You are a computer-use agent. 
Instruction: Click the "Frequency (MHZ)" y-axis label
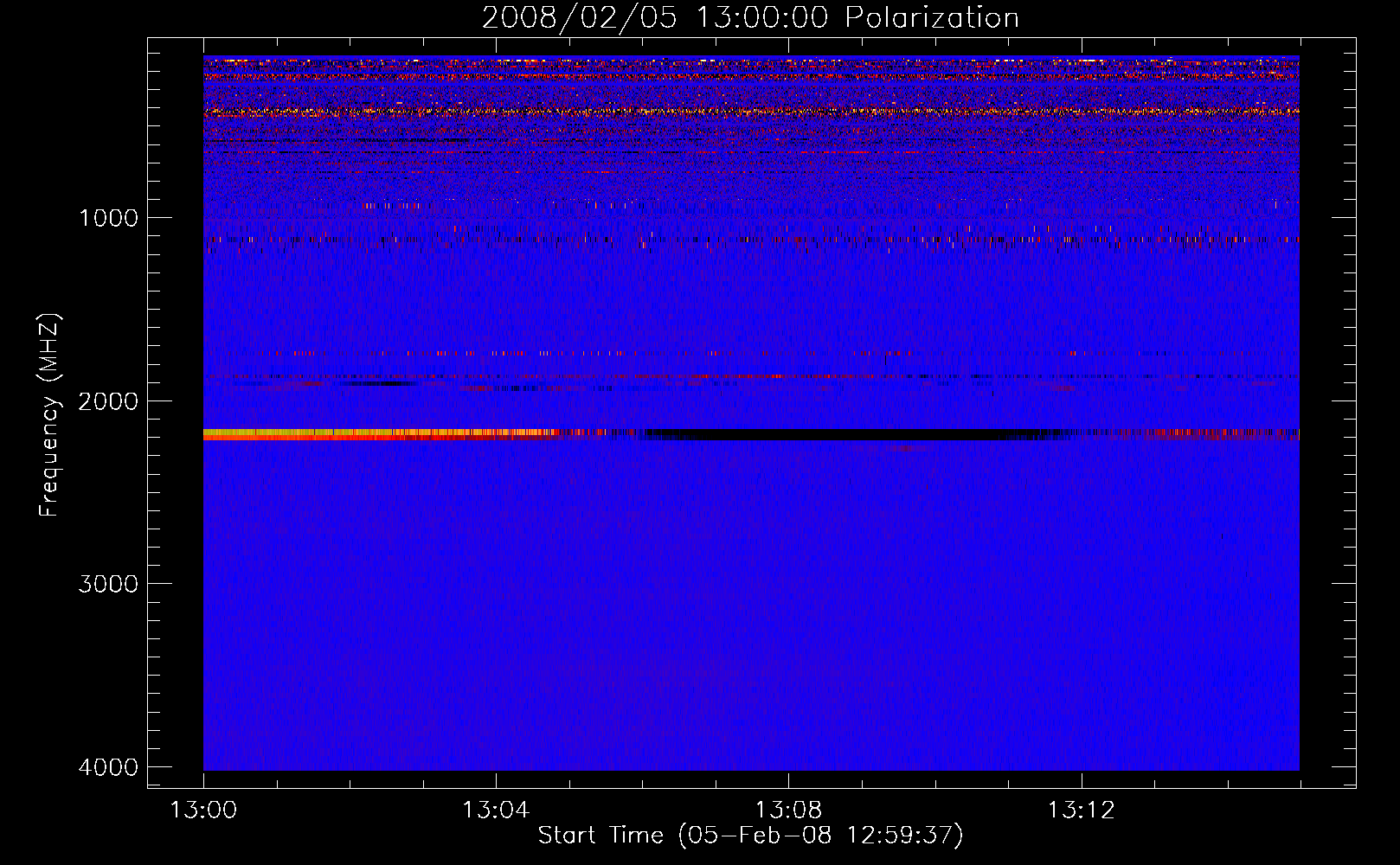click(x=49, y=415)
